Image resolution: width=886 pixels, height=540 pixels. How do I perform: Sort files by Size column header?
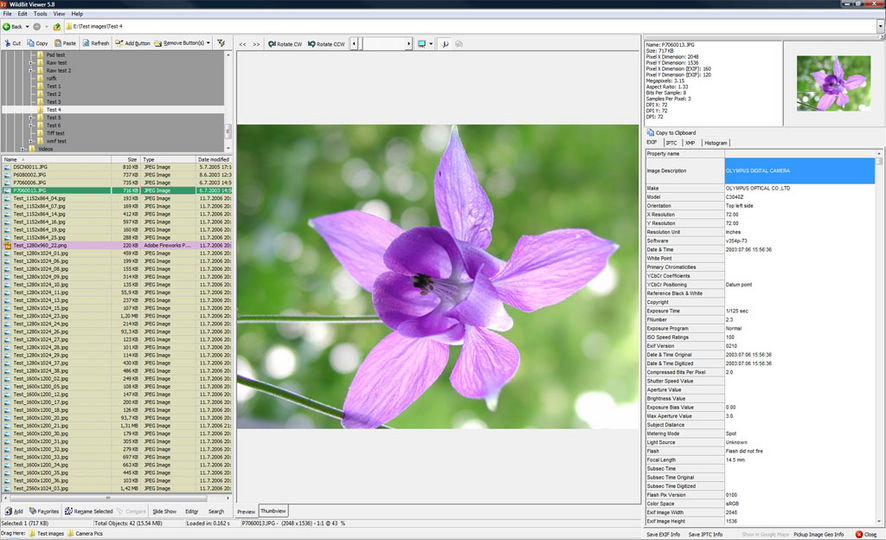tap(125, 160)
